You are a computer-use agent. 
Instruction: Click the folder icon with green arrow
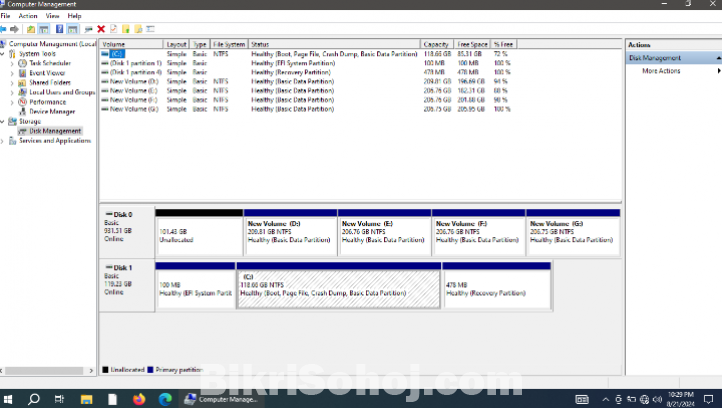(x=125, y=29)
